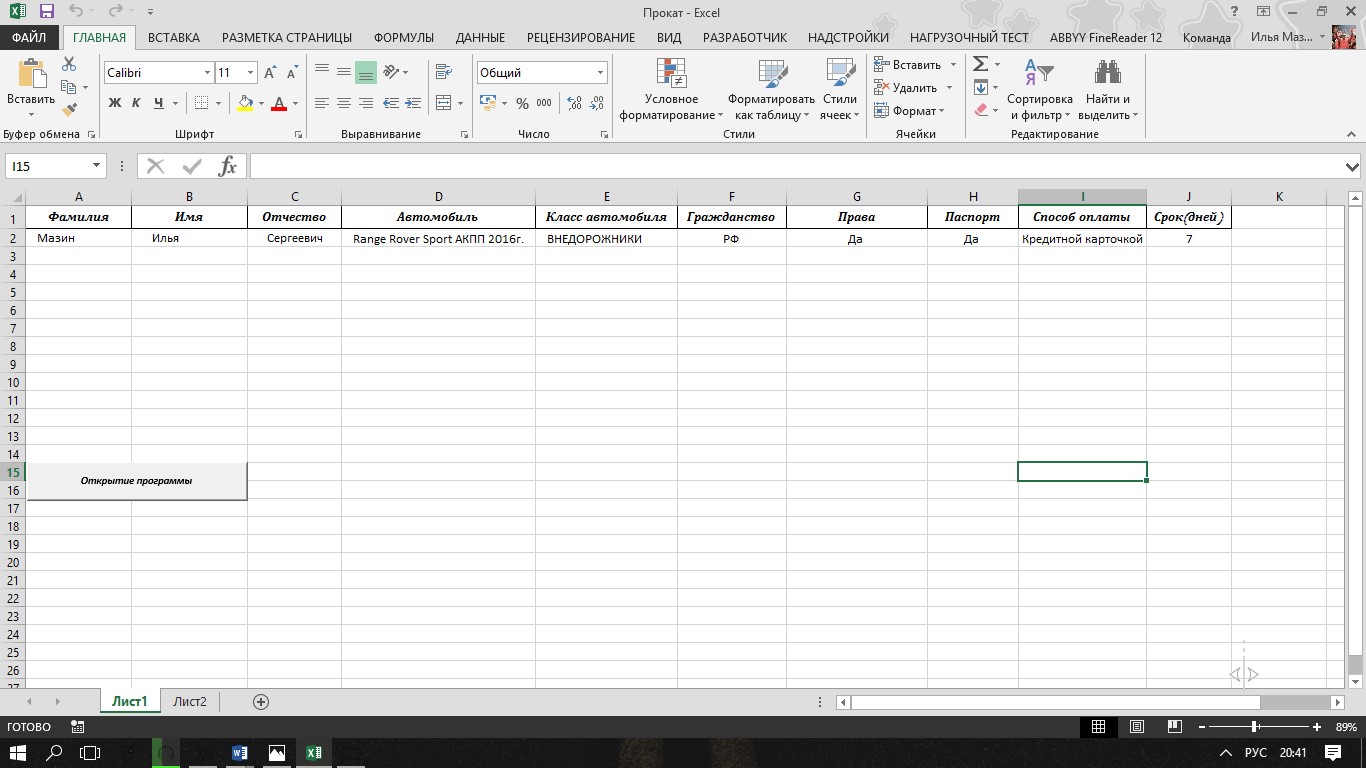Viewport: 1366px width, 768px height.
Task: Increase the decimal places
Action: (x=574, y=103)
